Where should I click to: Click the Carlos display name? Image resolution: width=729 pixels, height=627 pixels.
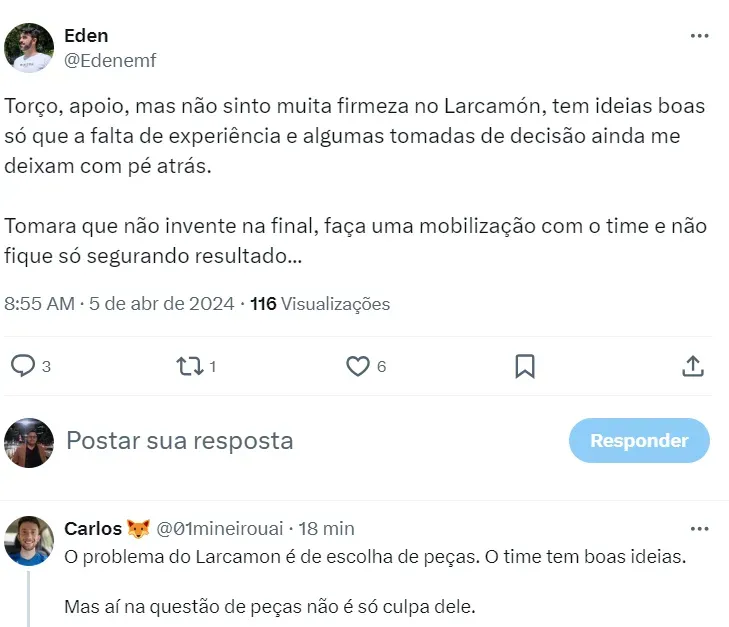[x=93, y=528]
